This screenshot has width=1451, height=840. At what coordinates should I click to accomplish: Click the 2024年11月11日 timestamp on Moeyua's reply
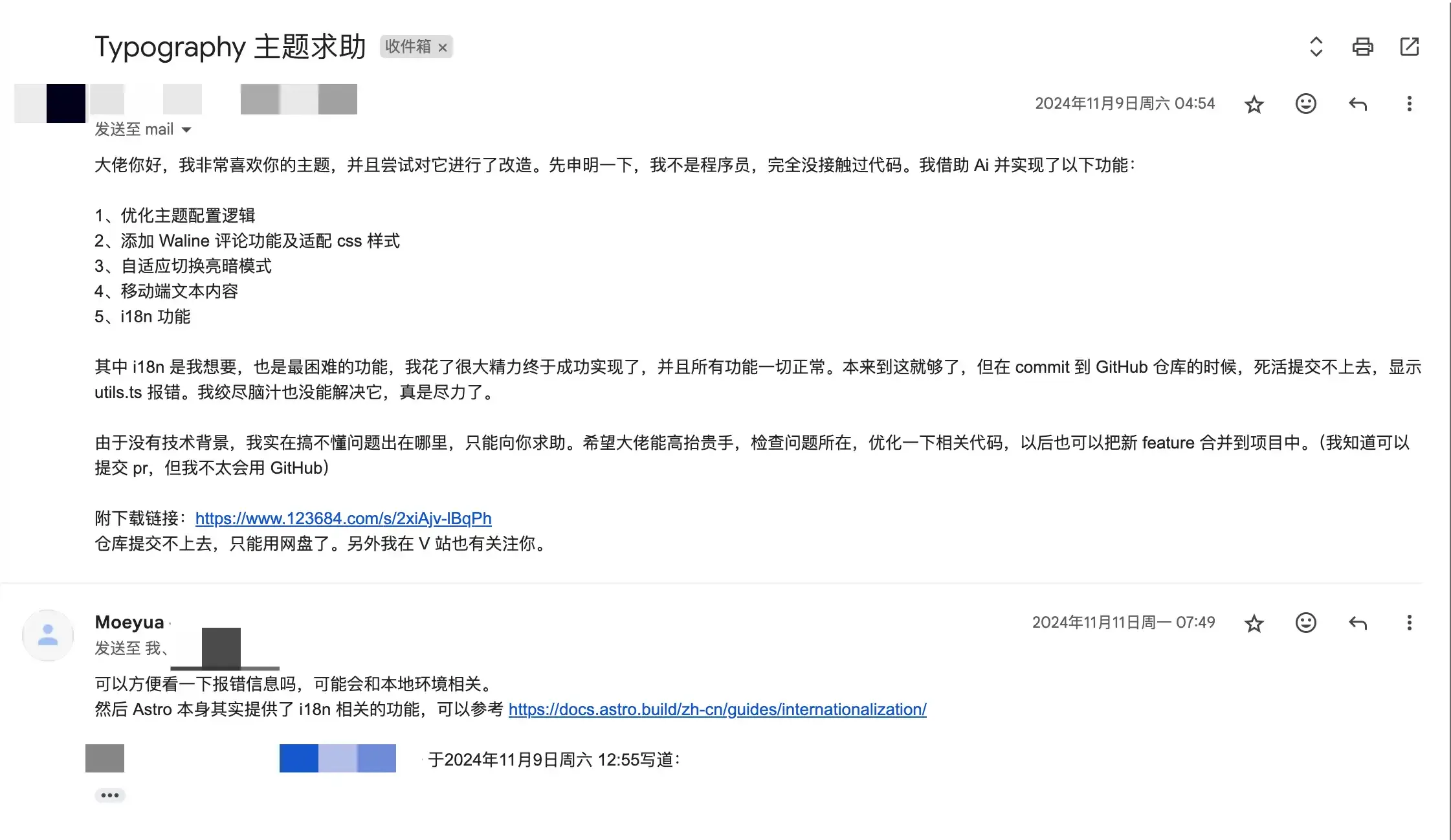(x=1123, y=623)
